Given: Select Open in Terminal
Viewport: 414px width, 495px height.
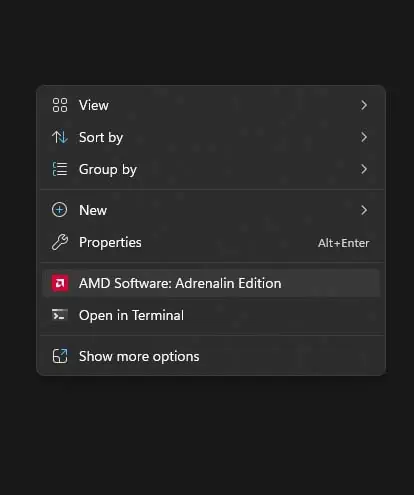Looking at the screenshot, I should point(211,315).
